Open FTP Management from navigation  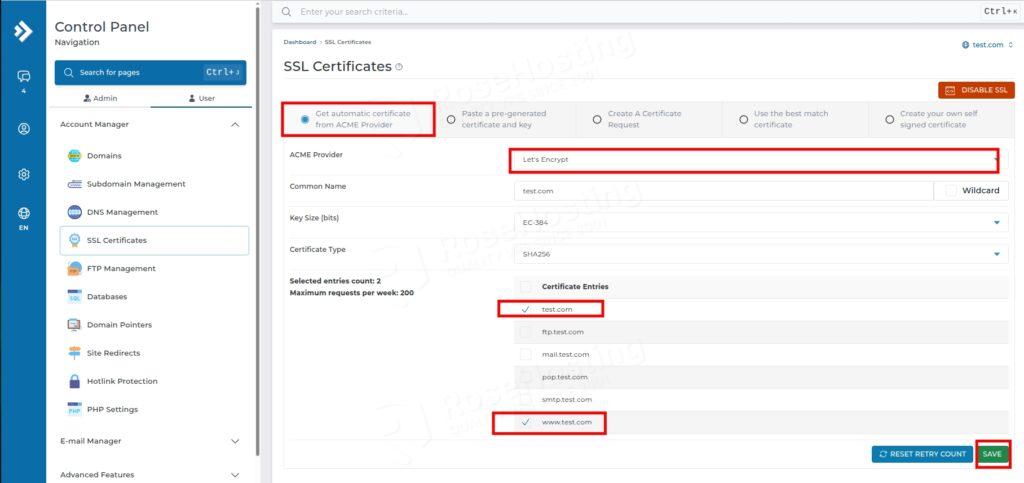[121, 268]
